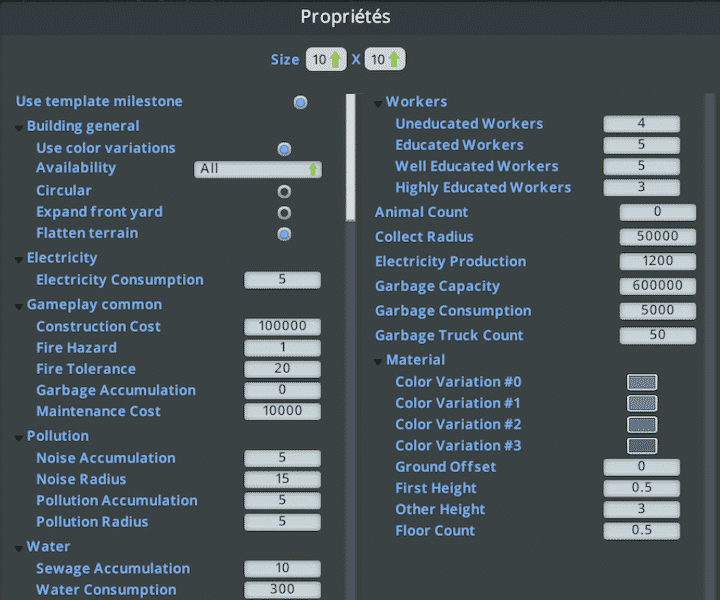Open the Availability dropdown
Screen dimensions: 720x600
(x=258, y=169)
